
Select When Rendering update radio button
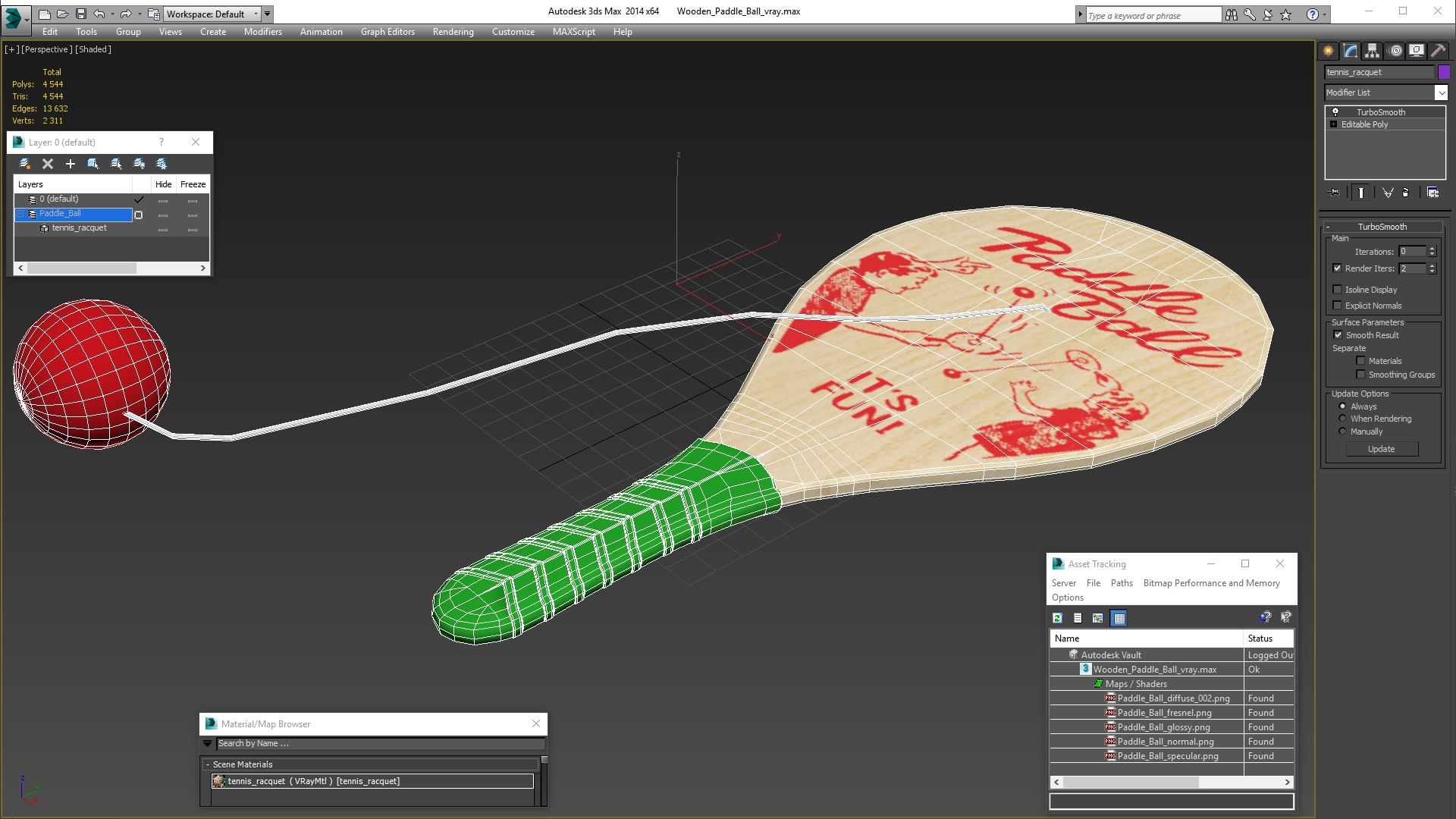tap(1343, 419)
